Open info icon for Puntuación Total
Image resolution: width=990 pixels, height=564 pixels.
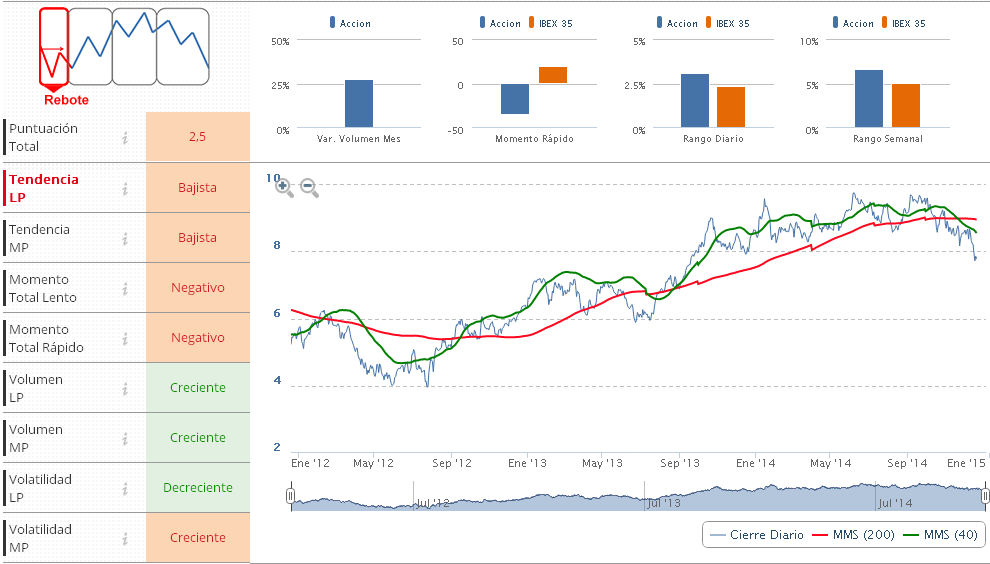pyautogui.click(x=125, y=138)
